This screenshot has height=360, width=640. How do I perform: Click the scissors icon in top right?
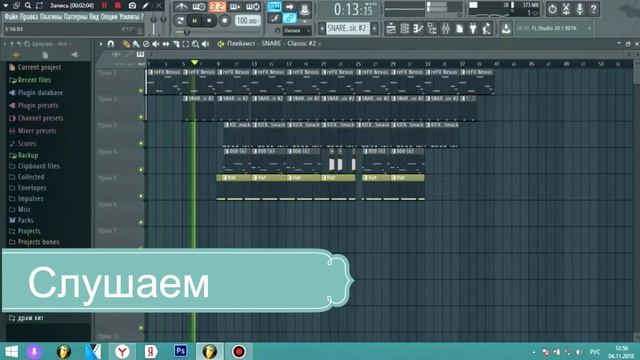click(x=566, y=9)
